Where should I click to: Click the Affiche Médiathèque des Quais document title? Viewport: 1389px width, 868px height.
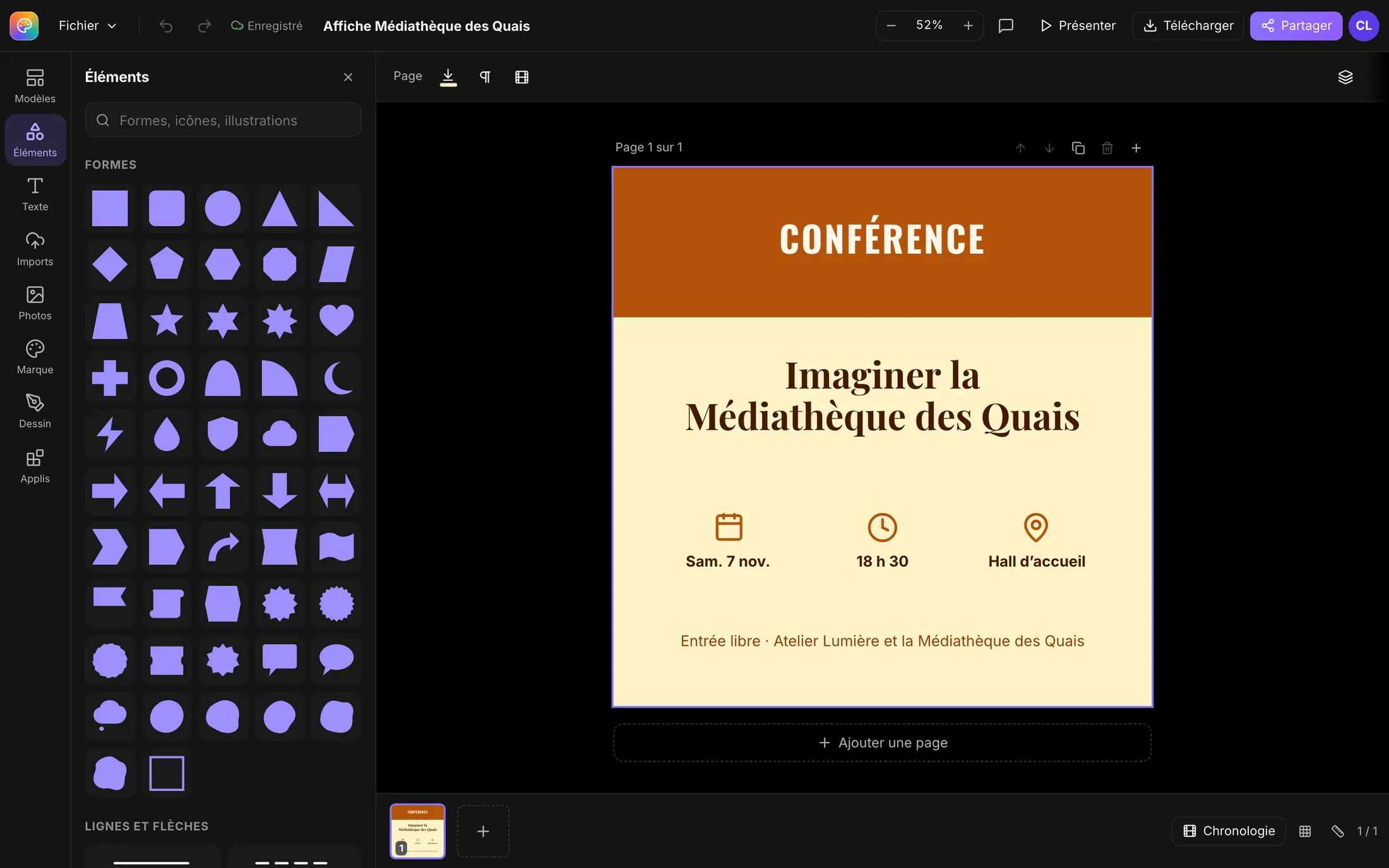point(426,26)
